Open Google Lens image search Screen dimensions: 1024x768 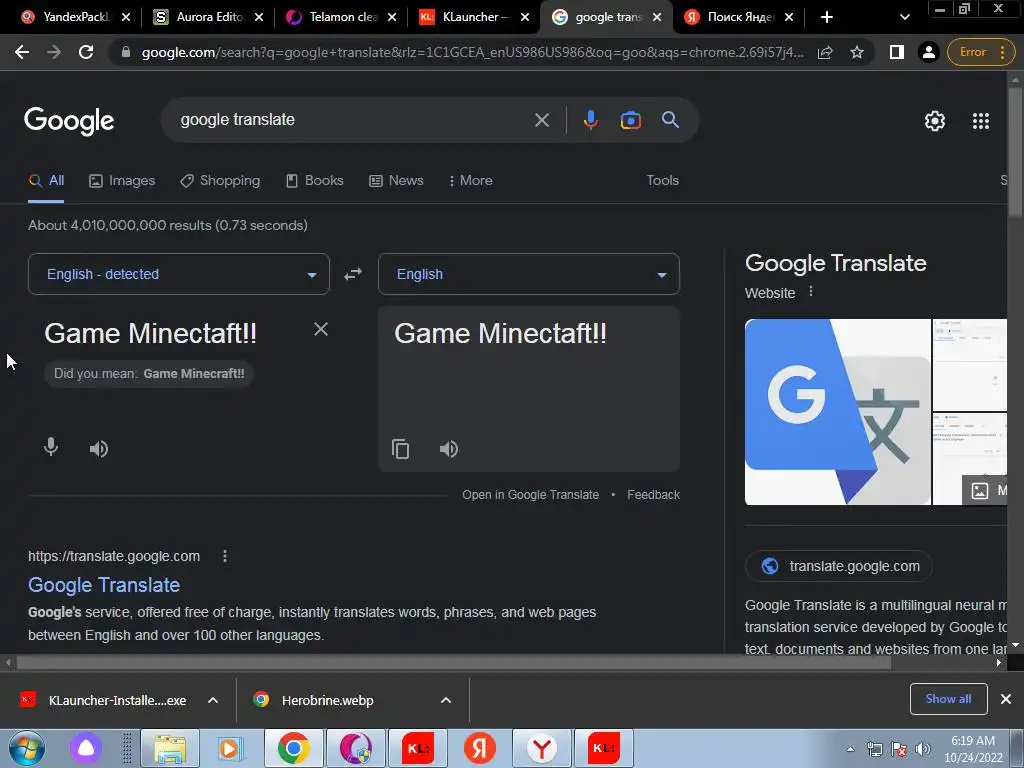pos(630,120)
